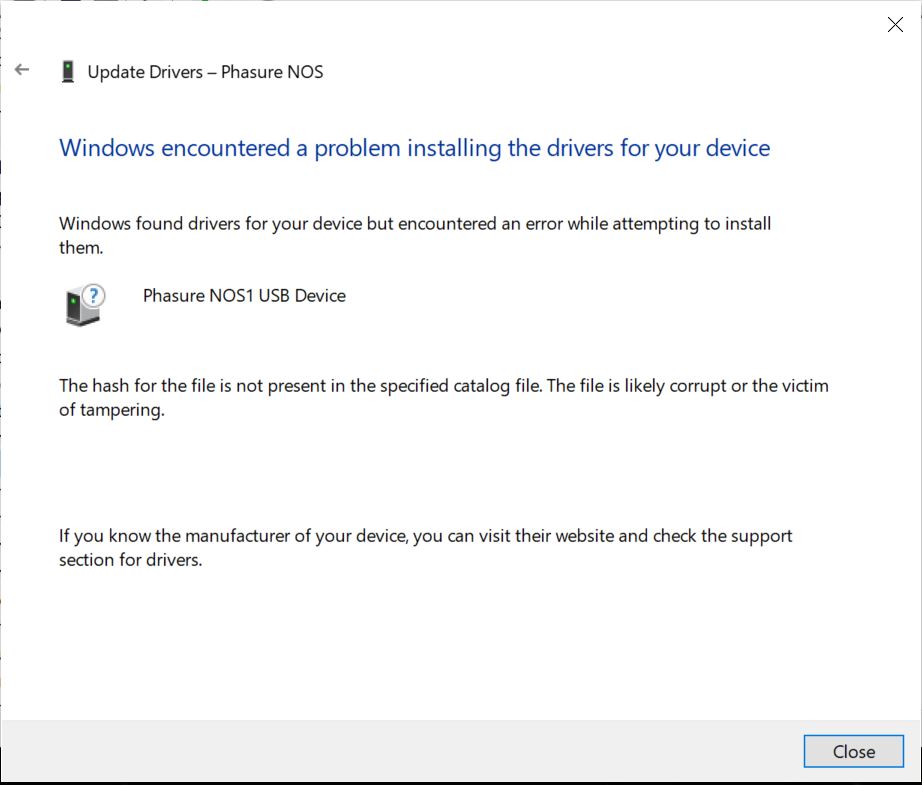Select the 'Phasure NOS1 USB Device' text

point(244,295)
